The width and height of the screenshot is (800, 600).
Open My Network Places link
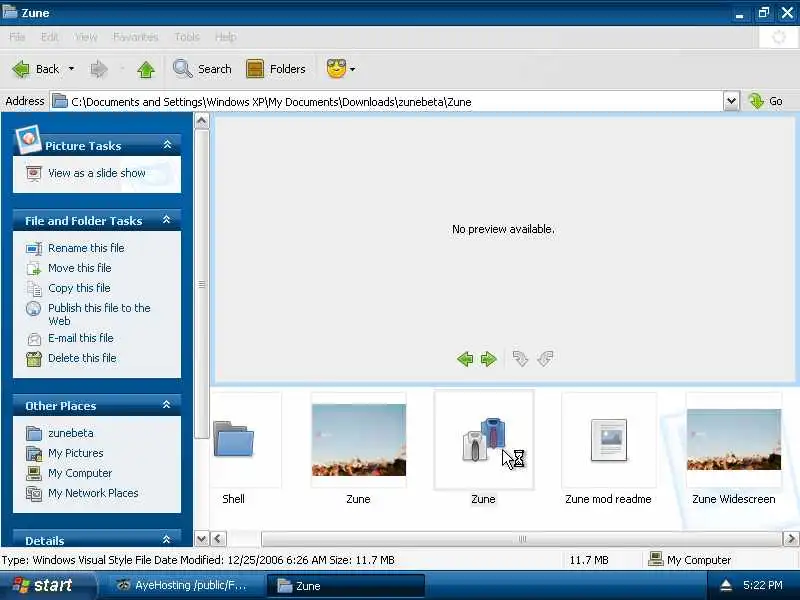(93, 493)
